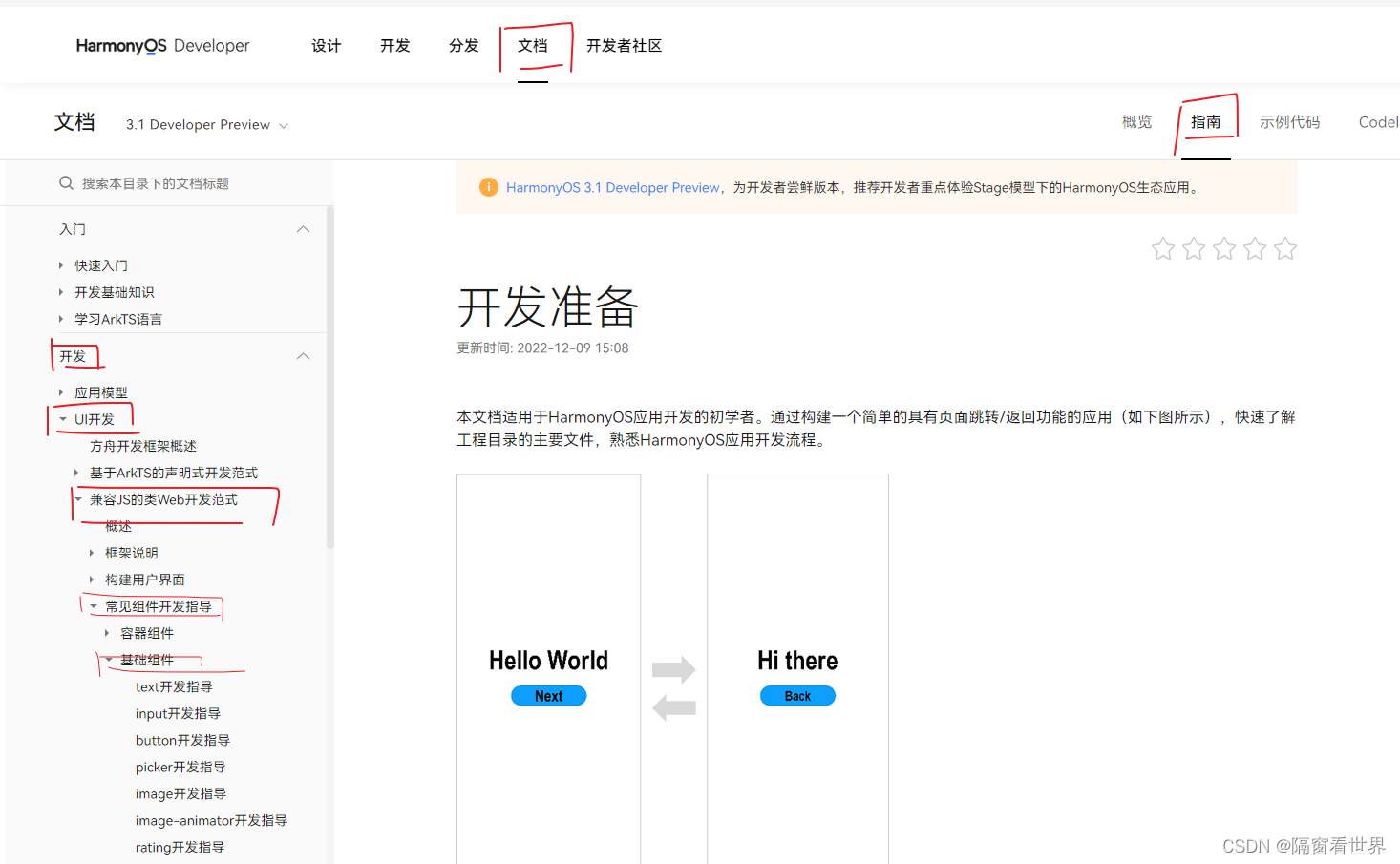Screen dimensions: 1400x864
Task: Open the 概述 tree item
Action: click(118, 526)
